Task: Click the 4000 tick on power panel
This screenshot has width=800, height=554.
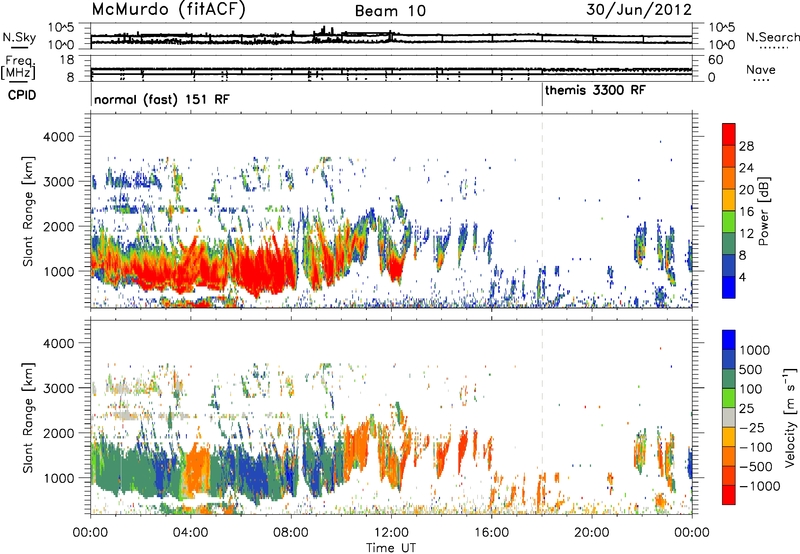Action: coord(59,137)
